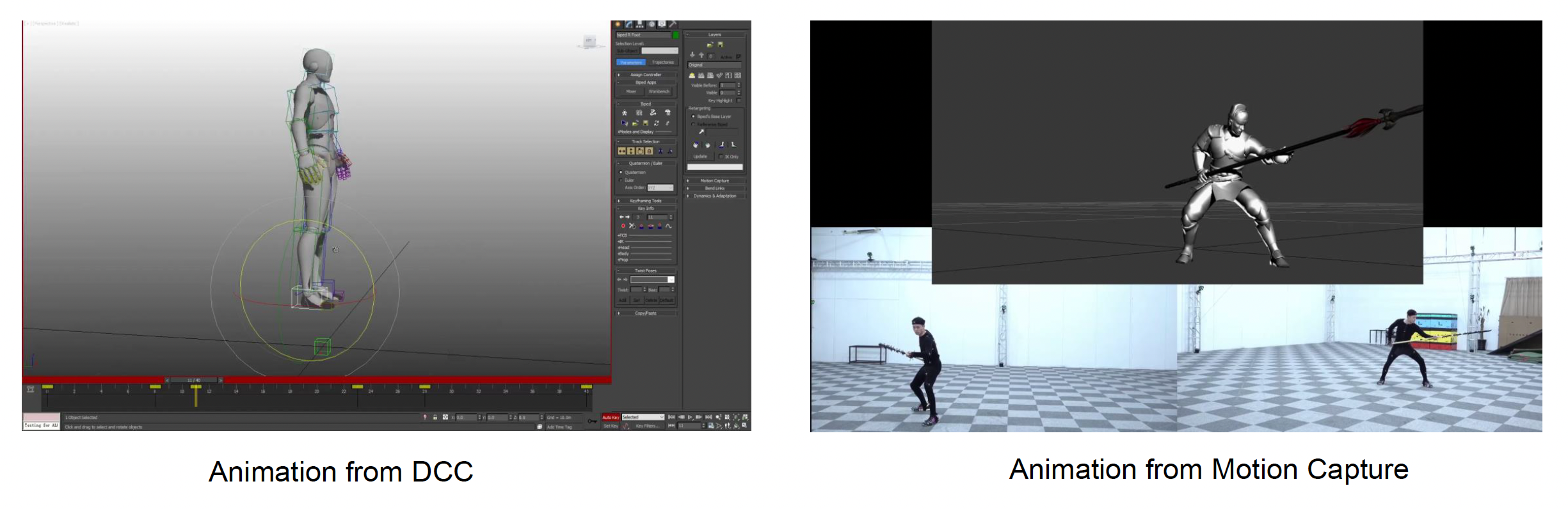Select the Body Rotation track button
The image size is (1568, 509).
(640, 152)
